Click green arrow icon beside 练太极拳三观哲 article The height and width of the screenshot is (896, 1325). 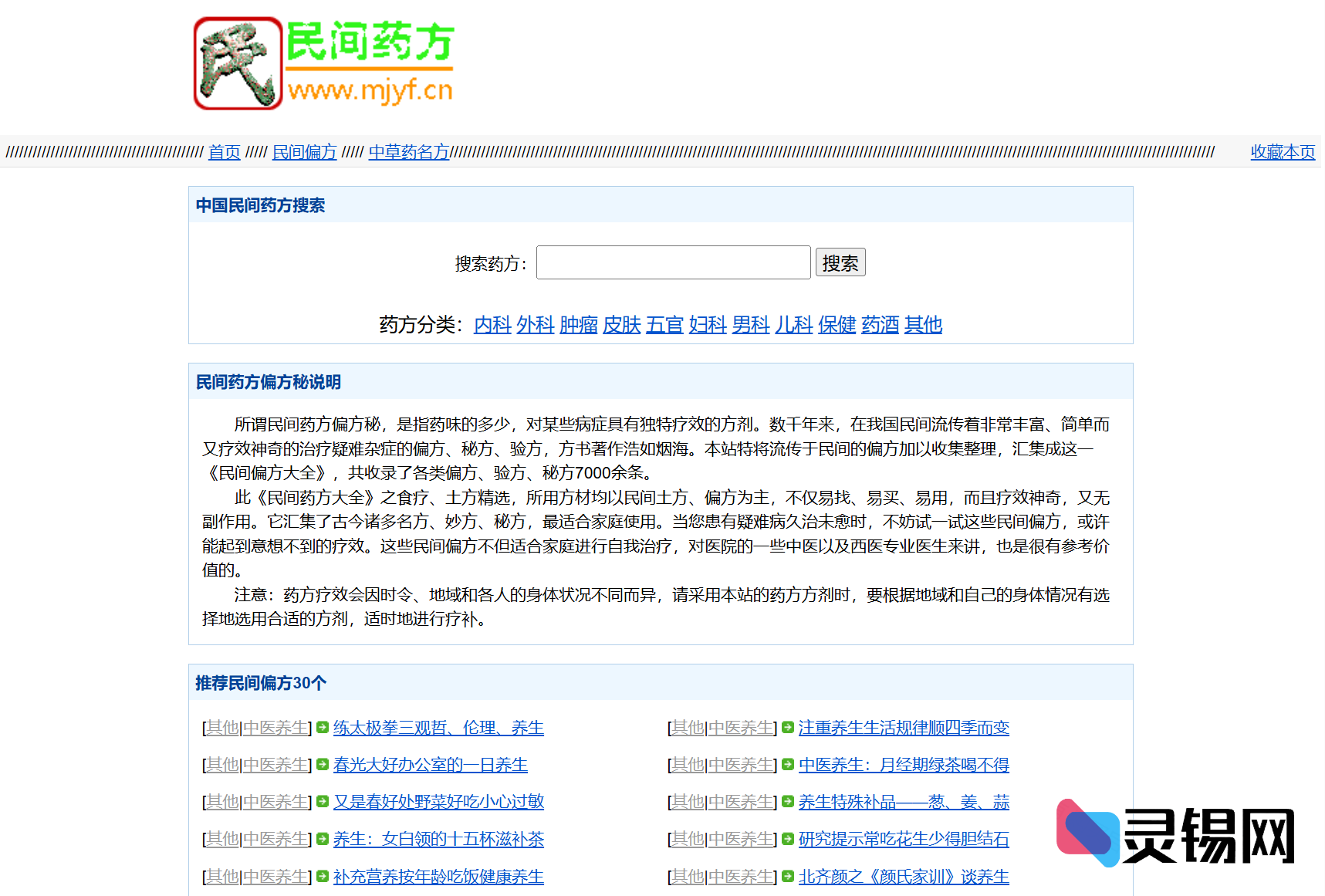322,727
